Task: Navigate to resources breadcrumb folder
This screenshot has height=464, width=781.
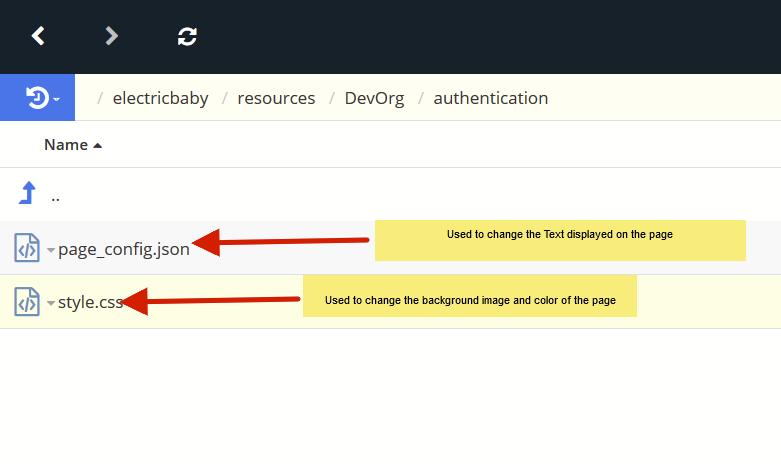Action: click(276, 98)
